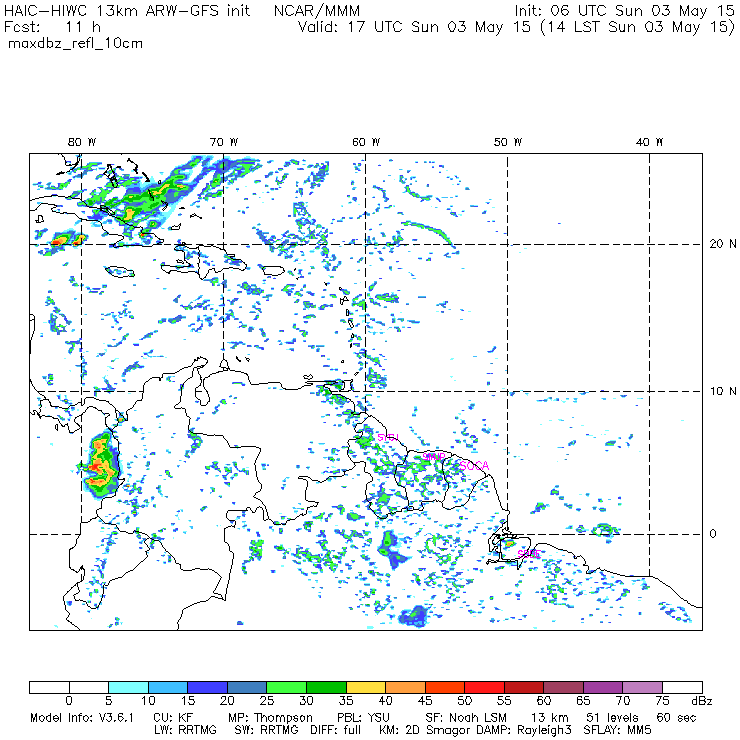Click the NCAR/MMM heading text

pyautogui.click(x=317, y=11)
